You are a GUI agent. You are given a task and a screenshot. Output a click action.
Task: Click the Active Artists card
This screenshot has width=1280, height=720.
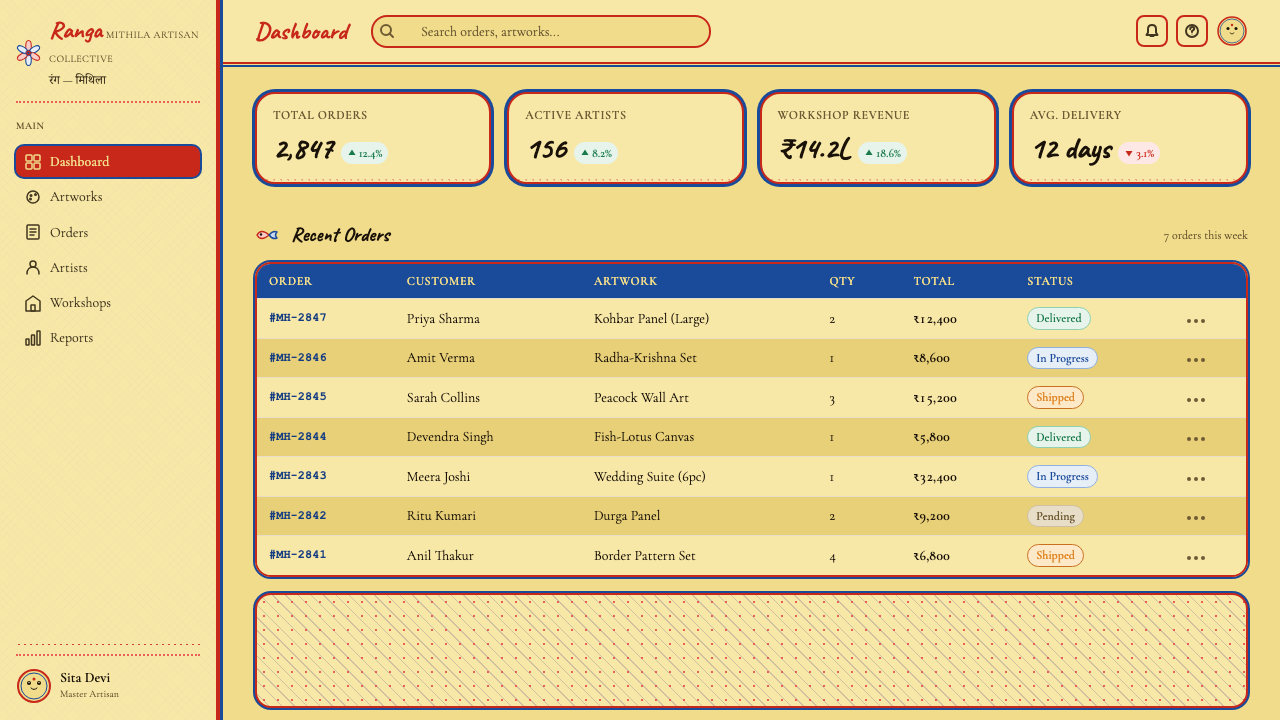tap(625, 138)
